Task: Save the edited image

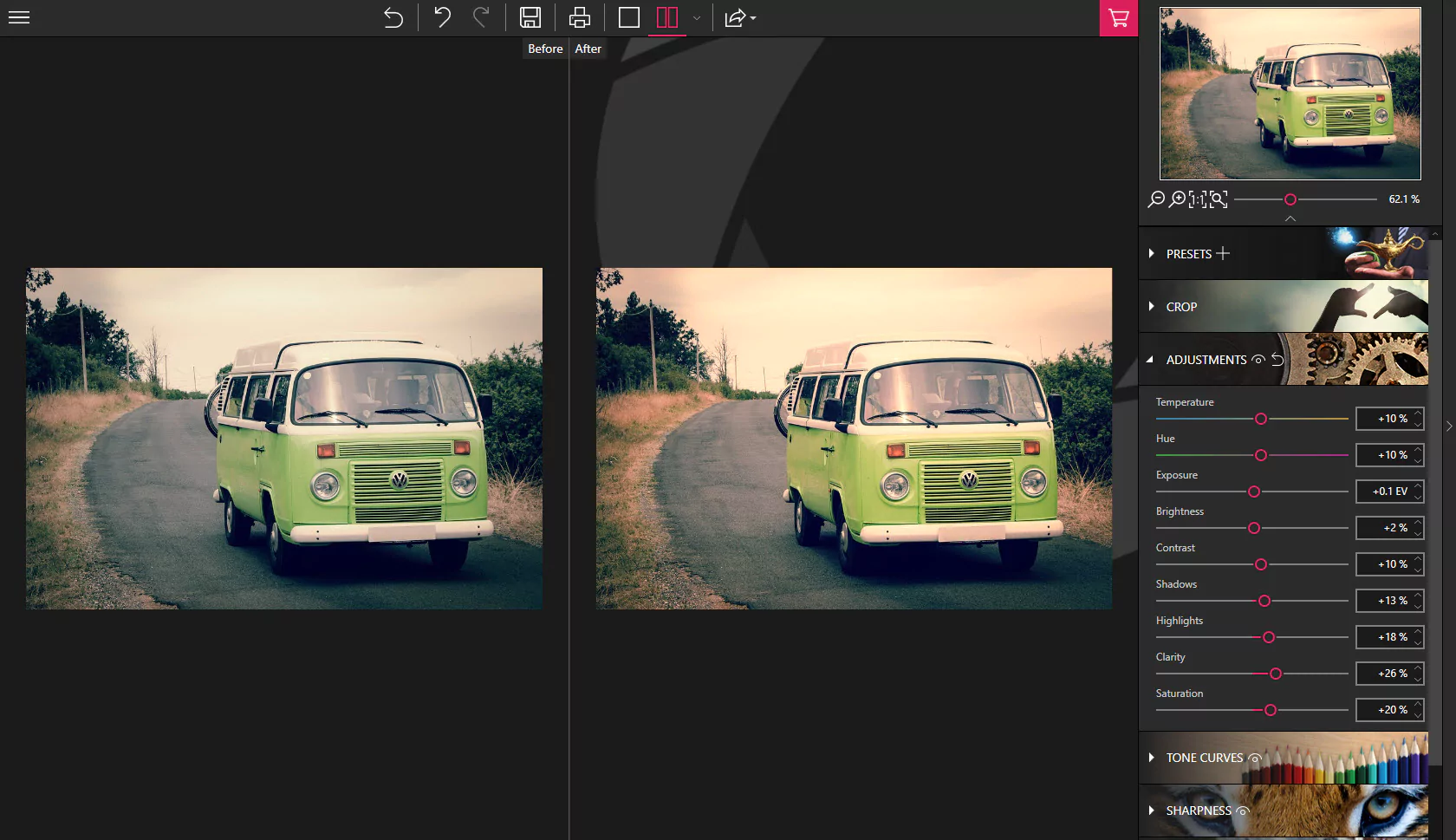Action: click(x=531, y=17)
